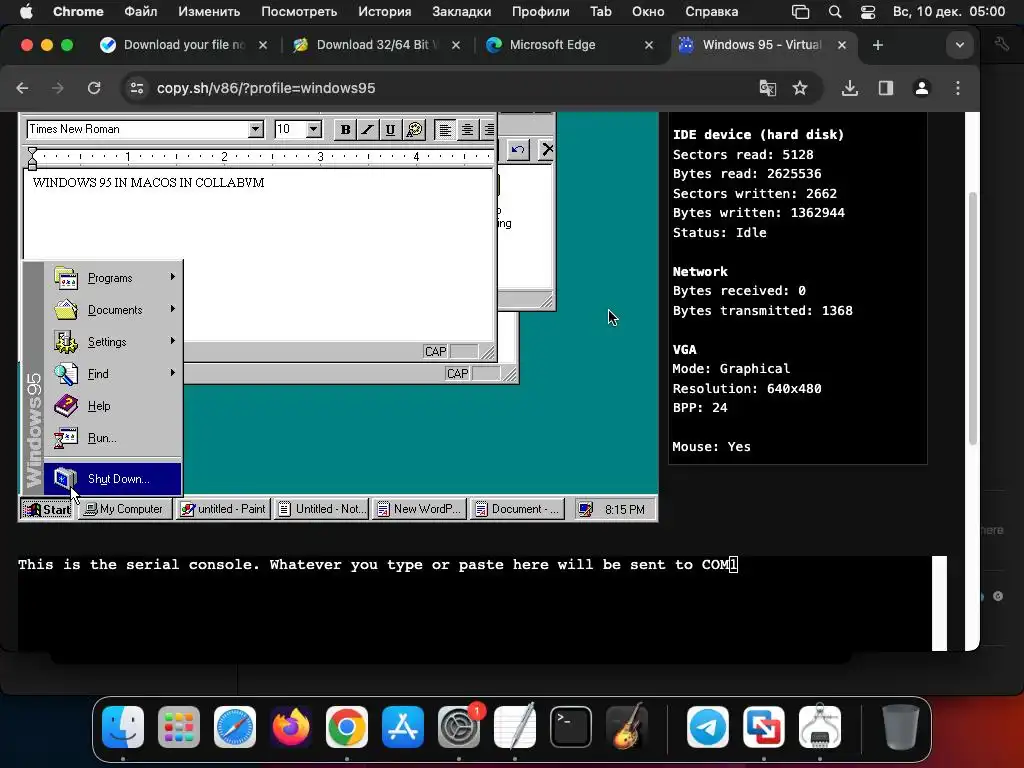Open История menu in macOS menu bar

(385, 12)
